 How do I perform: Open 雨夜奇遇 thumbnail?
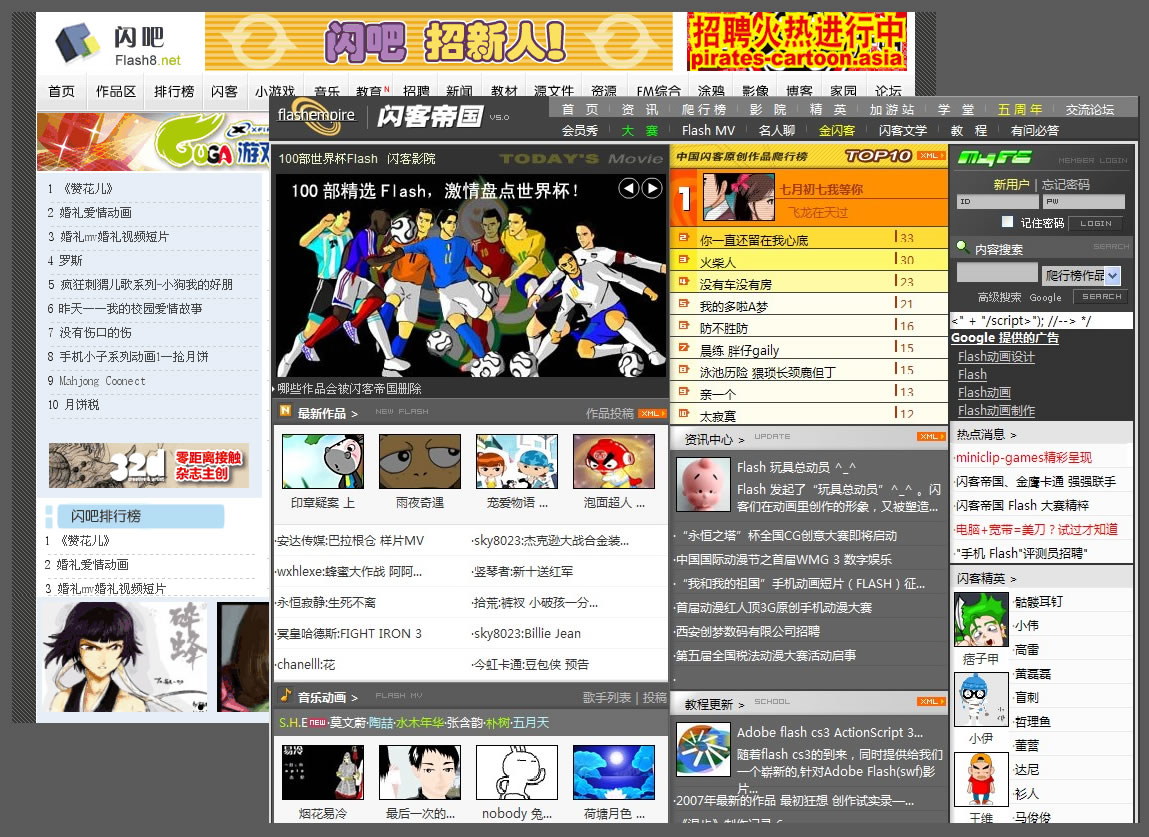click(x=420, y=461)
